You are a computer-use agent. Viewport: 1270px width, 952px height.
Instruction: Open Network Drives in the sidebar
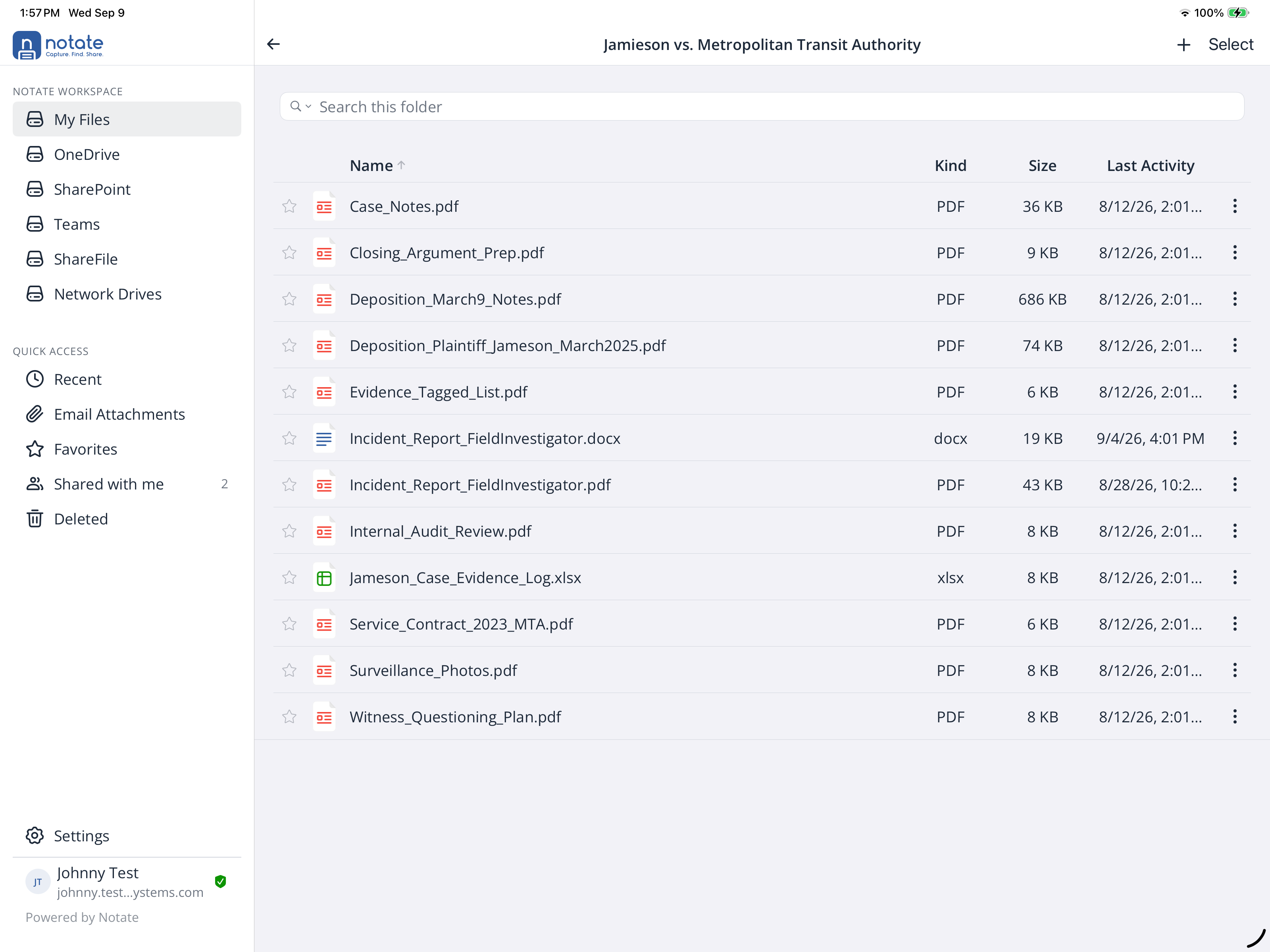click(127, 294)
